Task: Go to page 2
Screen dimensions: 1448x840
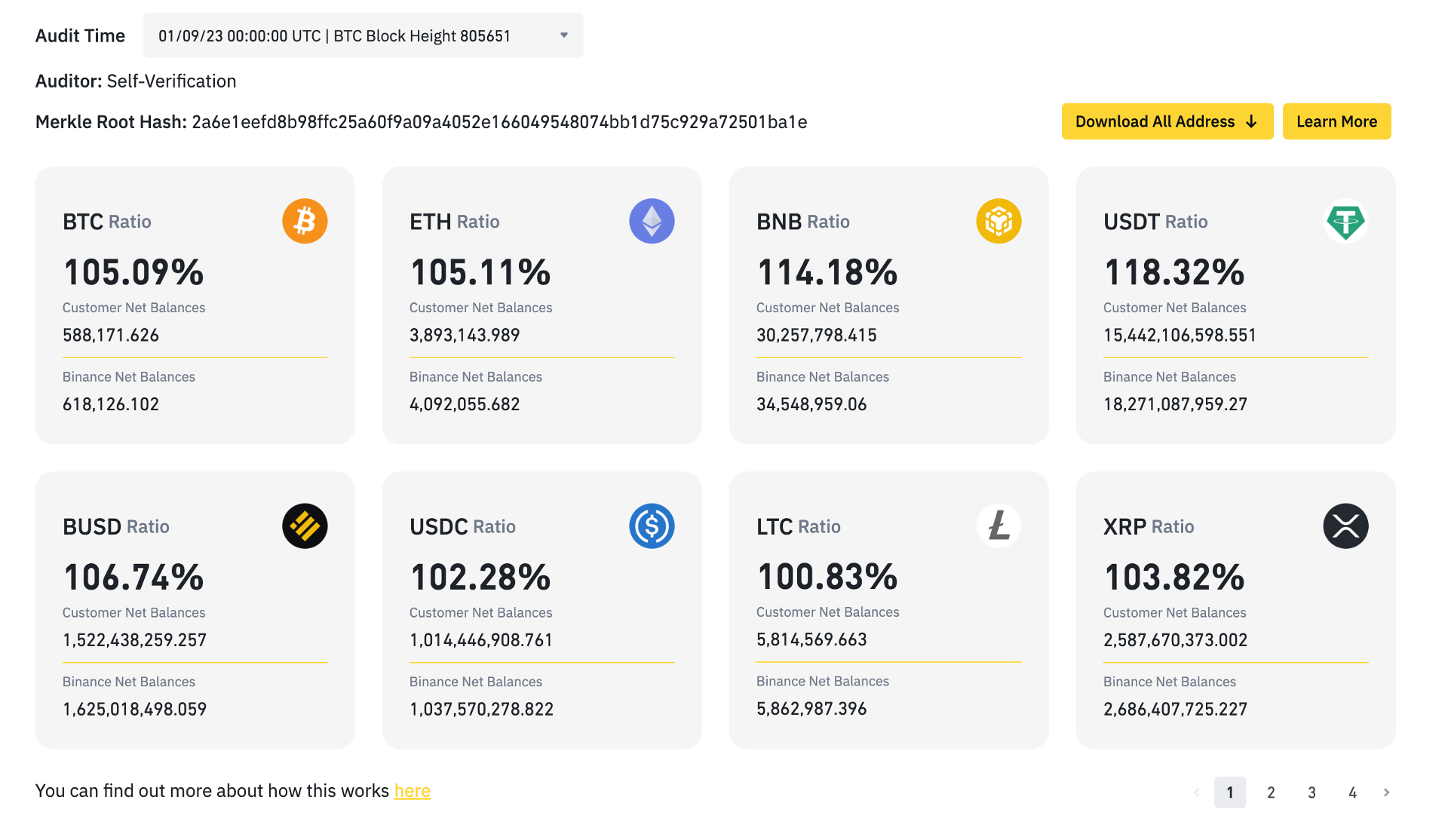Action: click(1271, 792)
